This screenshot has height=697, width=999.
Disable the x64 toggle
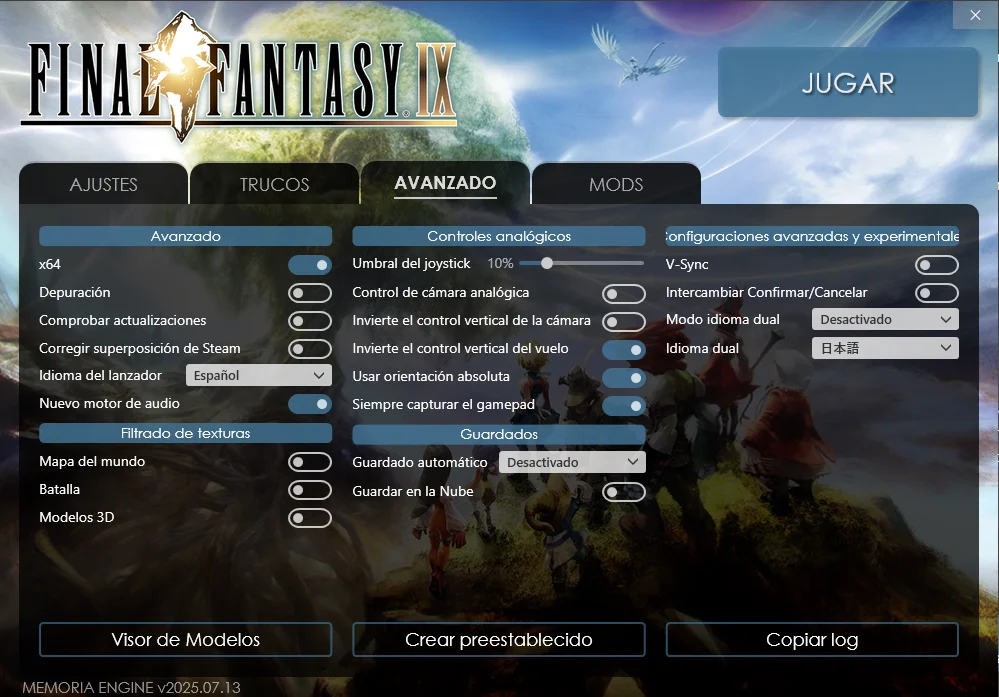(x=310, y=265)
